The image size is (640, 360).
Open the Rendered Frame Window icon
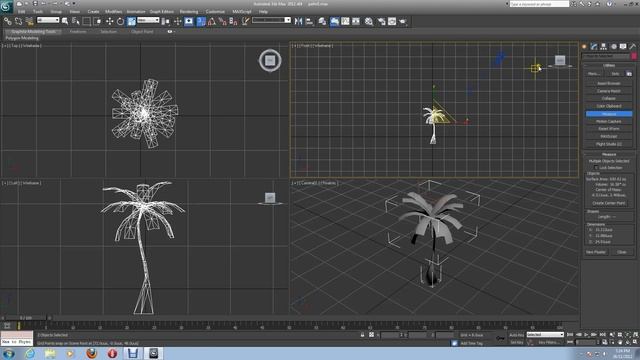pyautogui.click(x=392, y=21)
